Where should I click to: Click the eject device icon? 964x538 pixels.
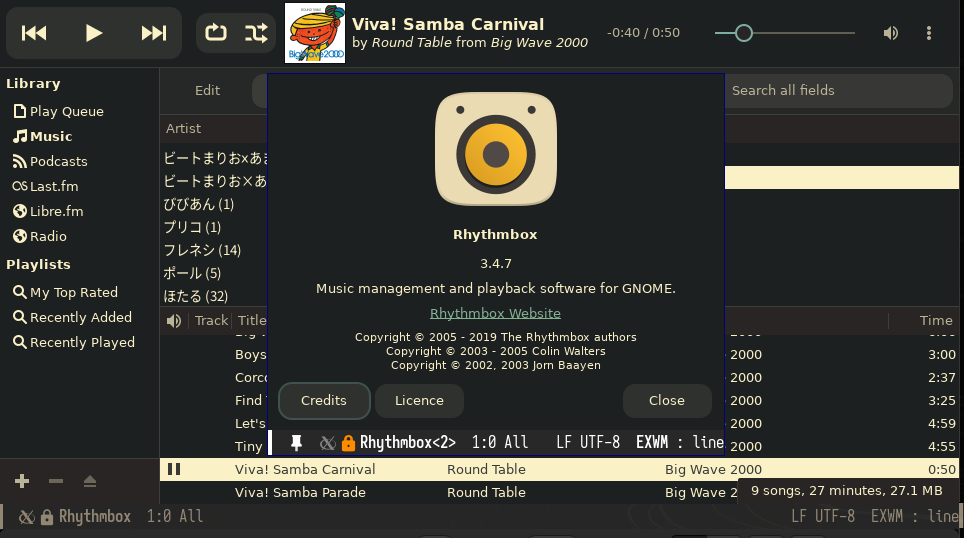90,481
